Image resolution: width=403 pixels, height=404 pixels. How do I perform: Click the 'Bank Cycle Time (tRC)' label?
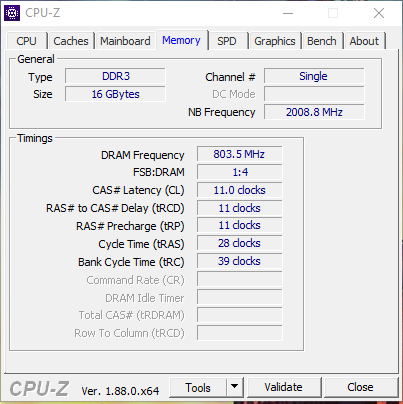click(x=131, y=262)
